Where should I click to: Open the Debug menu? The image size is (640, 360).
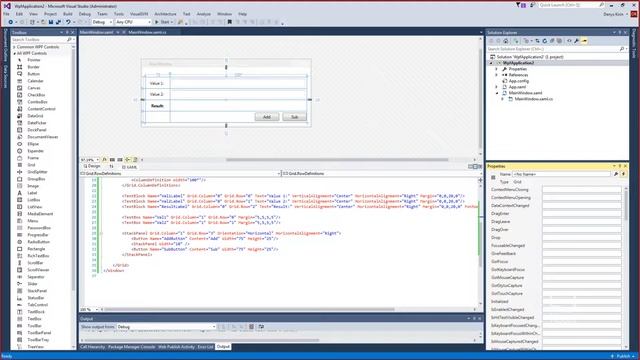click(x=84, y=14)
